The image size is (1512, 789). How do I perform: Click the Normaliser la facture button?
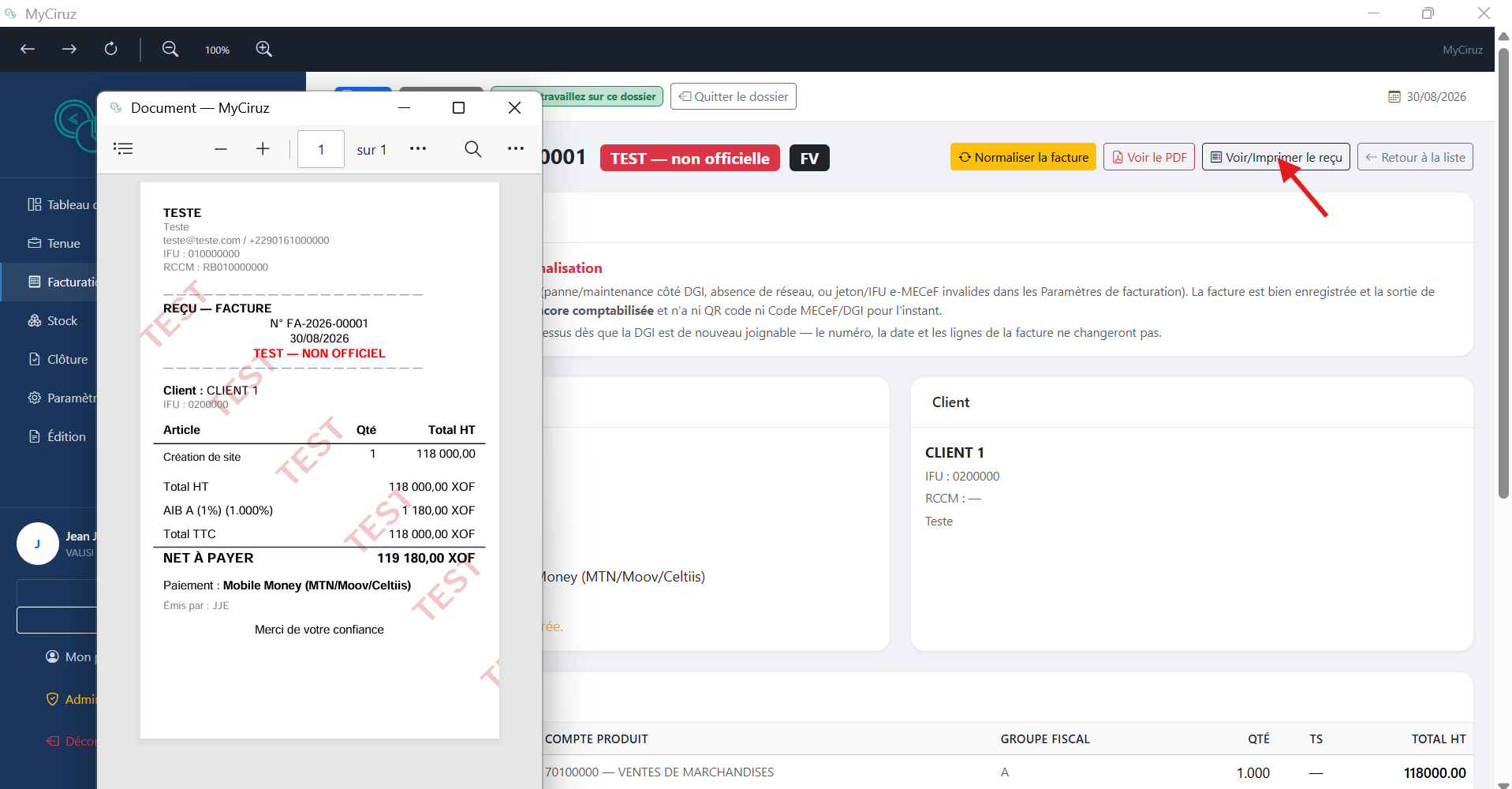click(1023, 157)
